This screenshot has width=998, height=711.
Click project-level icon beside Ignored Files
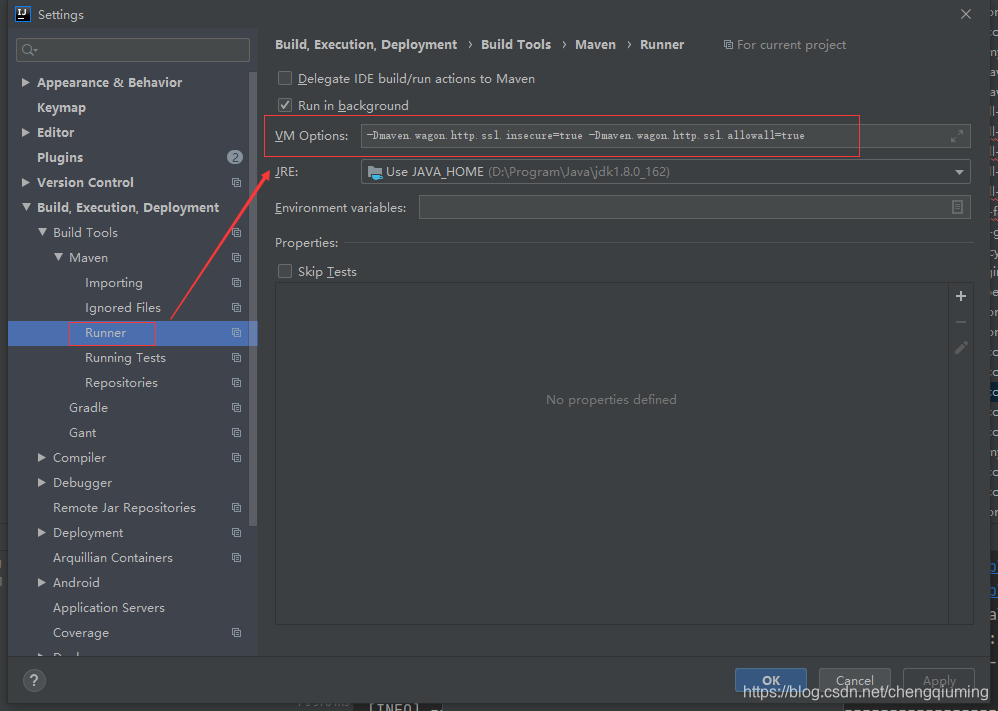[237, 307]
